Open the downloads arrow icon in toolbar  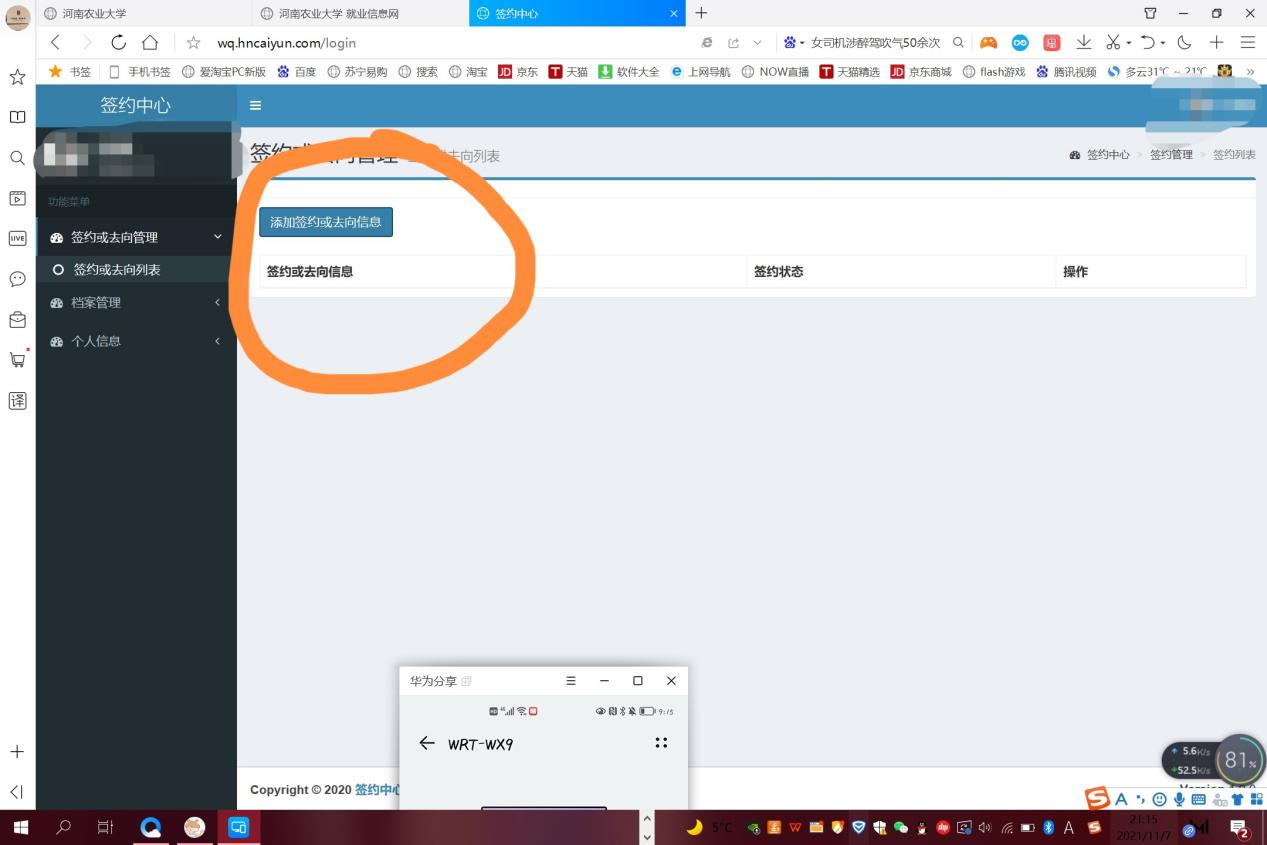1083,42
